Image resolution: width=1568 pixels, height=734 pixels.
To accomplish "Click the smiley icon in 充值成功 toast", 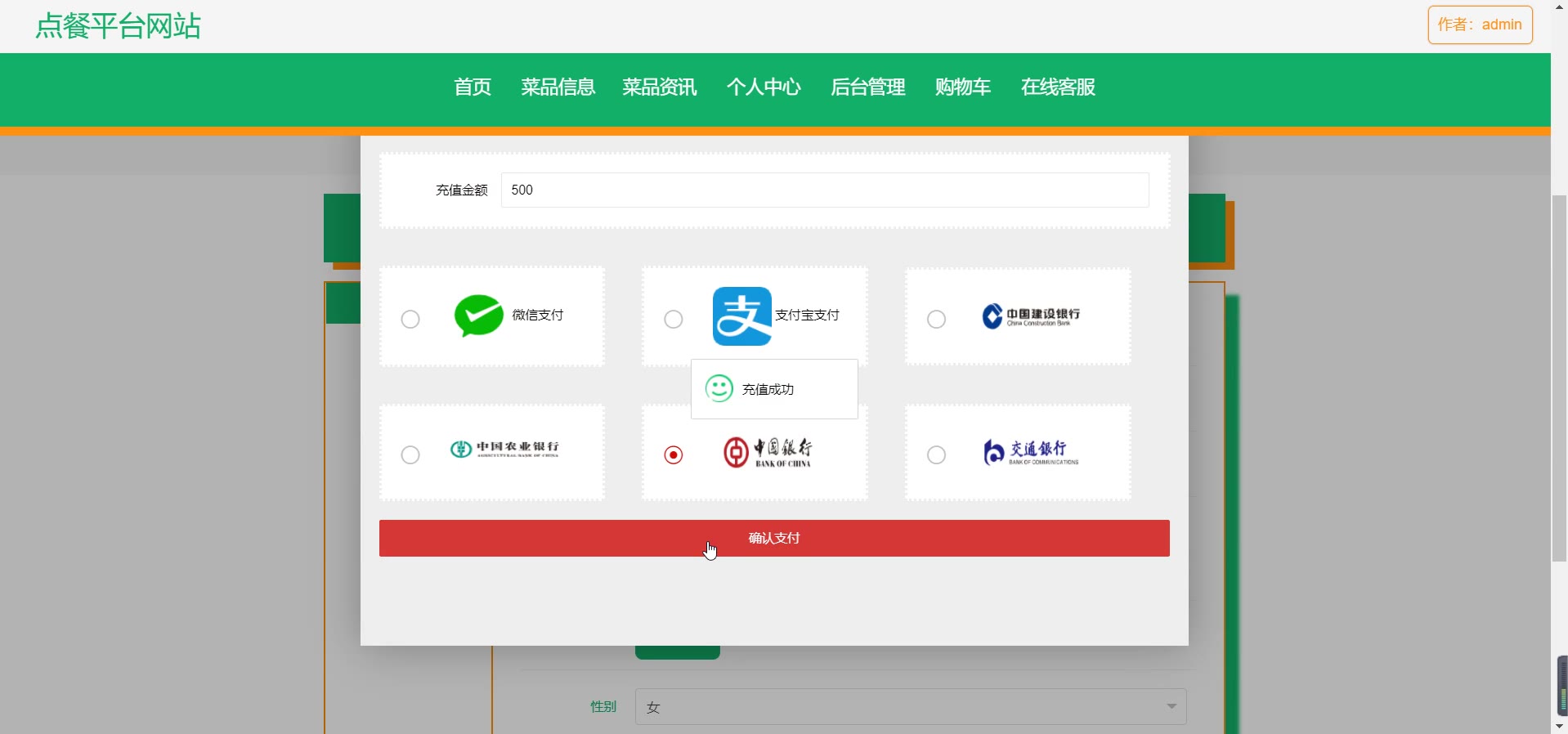I will [x=719, y=388].
